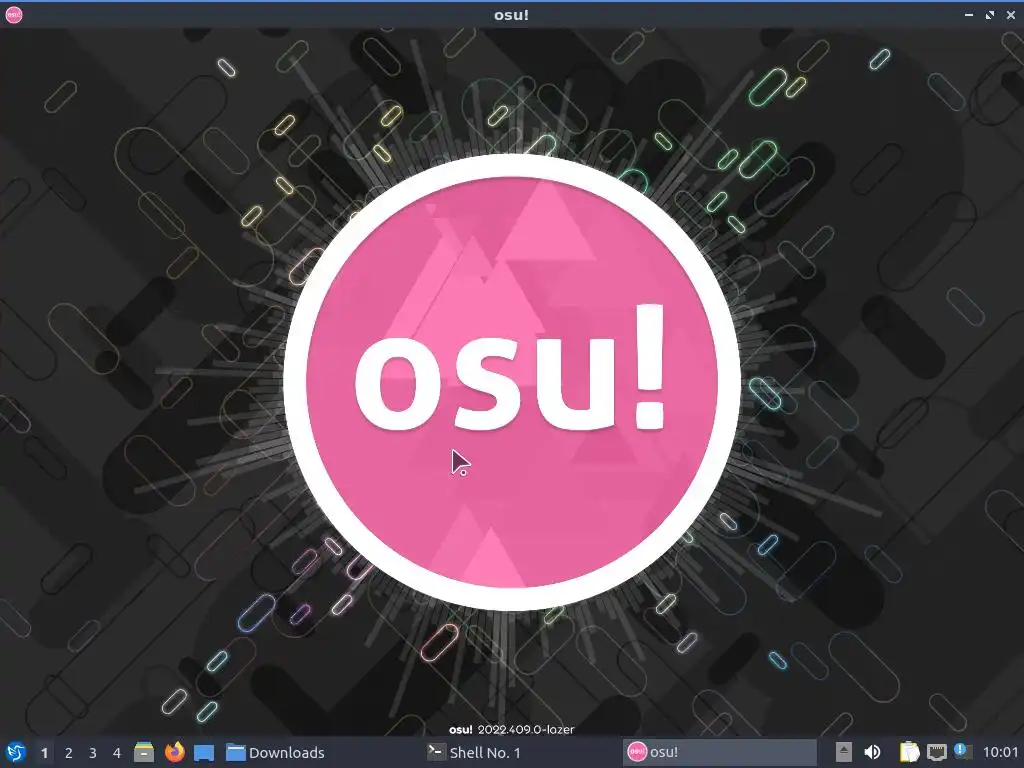Click the removable media eject tray icon
This screenshot has width=1024, height=768.
pyautogui.click(x=844, y=752)
